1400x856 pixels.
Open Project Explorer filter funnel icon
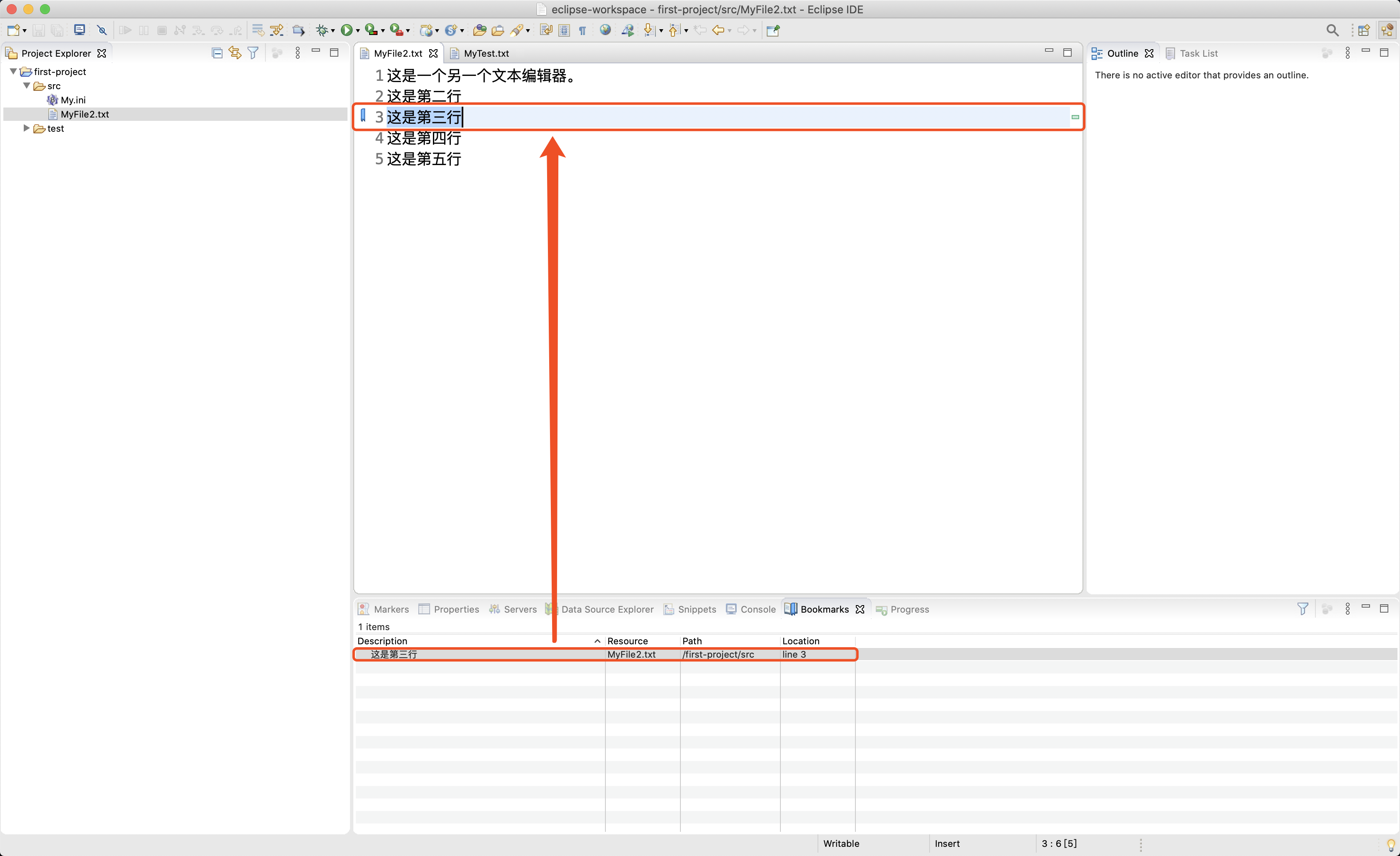(x=253, y=53)
